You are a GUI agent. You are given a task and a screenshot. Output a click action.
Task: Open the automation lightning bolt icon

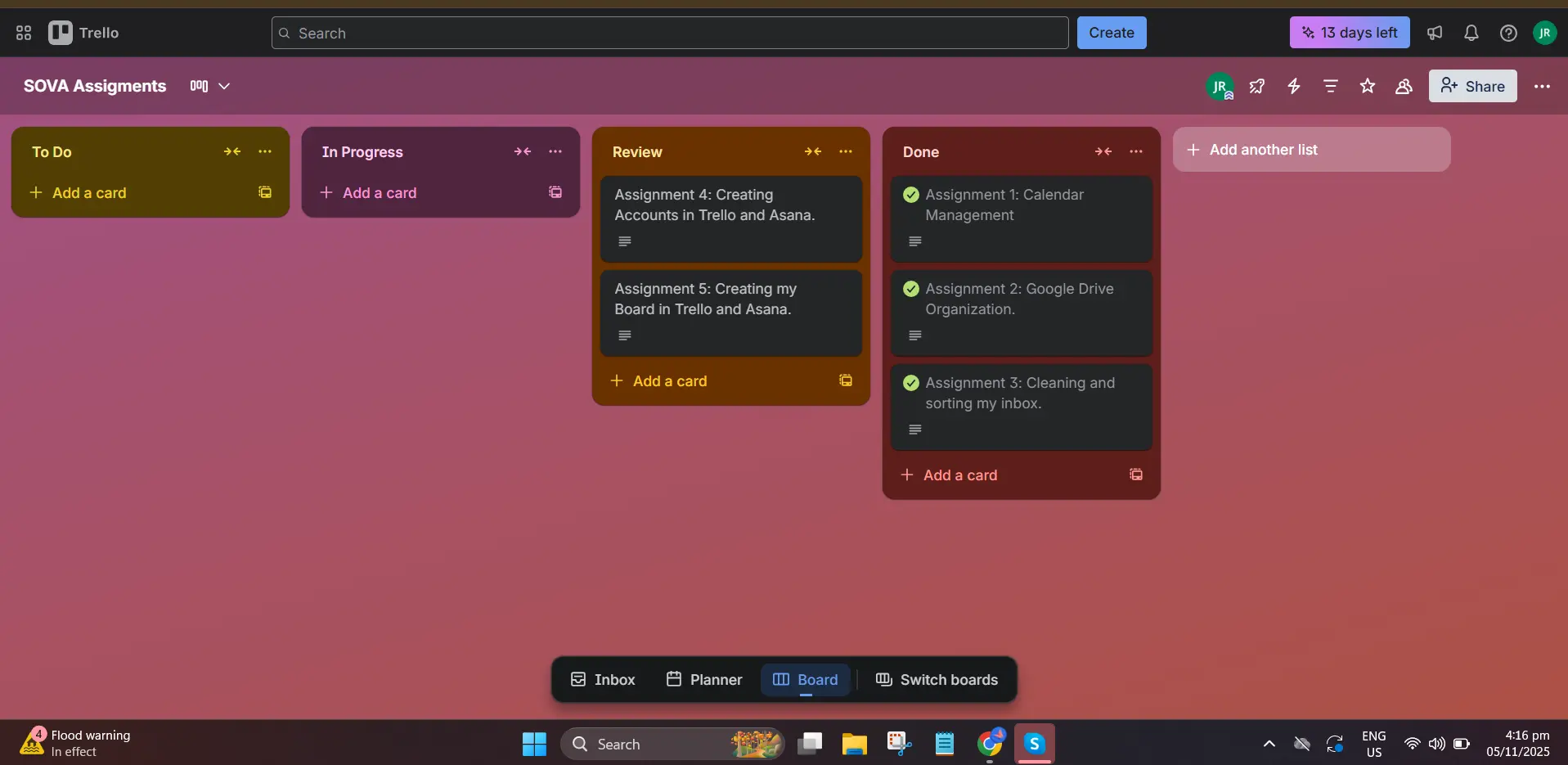[1294, 86]
